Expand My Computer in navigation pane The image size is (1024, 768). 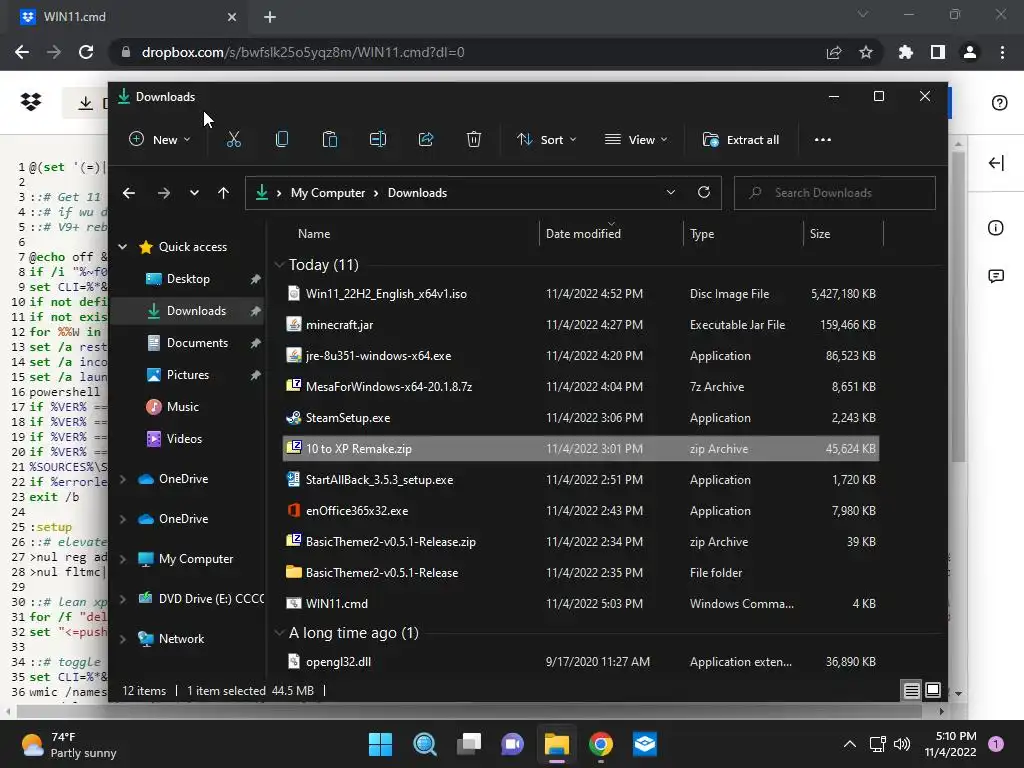122,559
